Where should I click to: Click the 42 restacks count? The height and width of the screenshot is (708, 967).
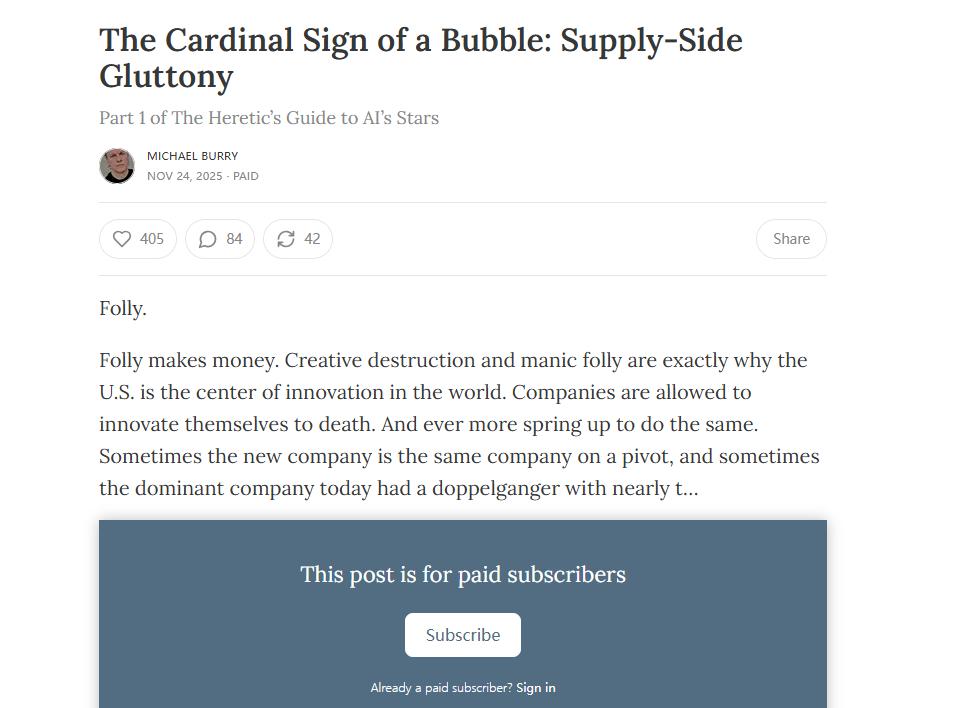pos(312,239)
